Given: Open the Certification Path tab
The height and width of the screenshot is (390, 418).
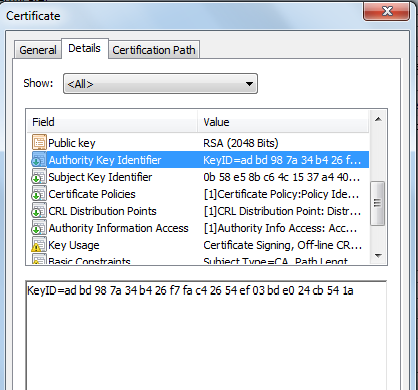Looking at the screenshot, I should point(154,50).
